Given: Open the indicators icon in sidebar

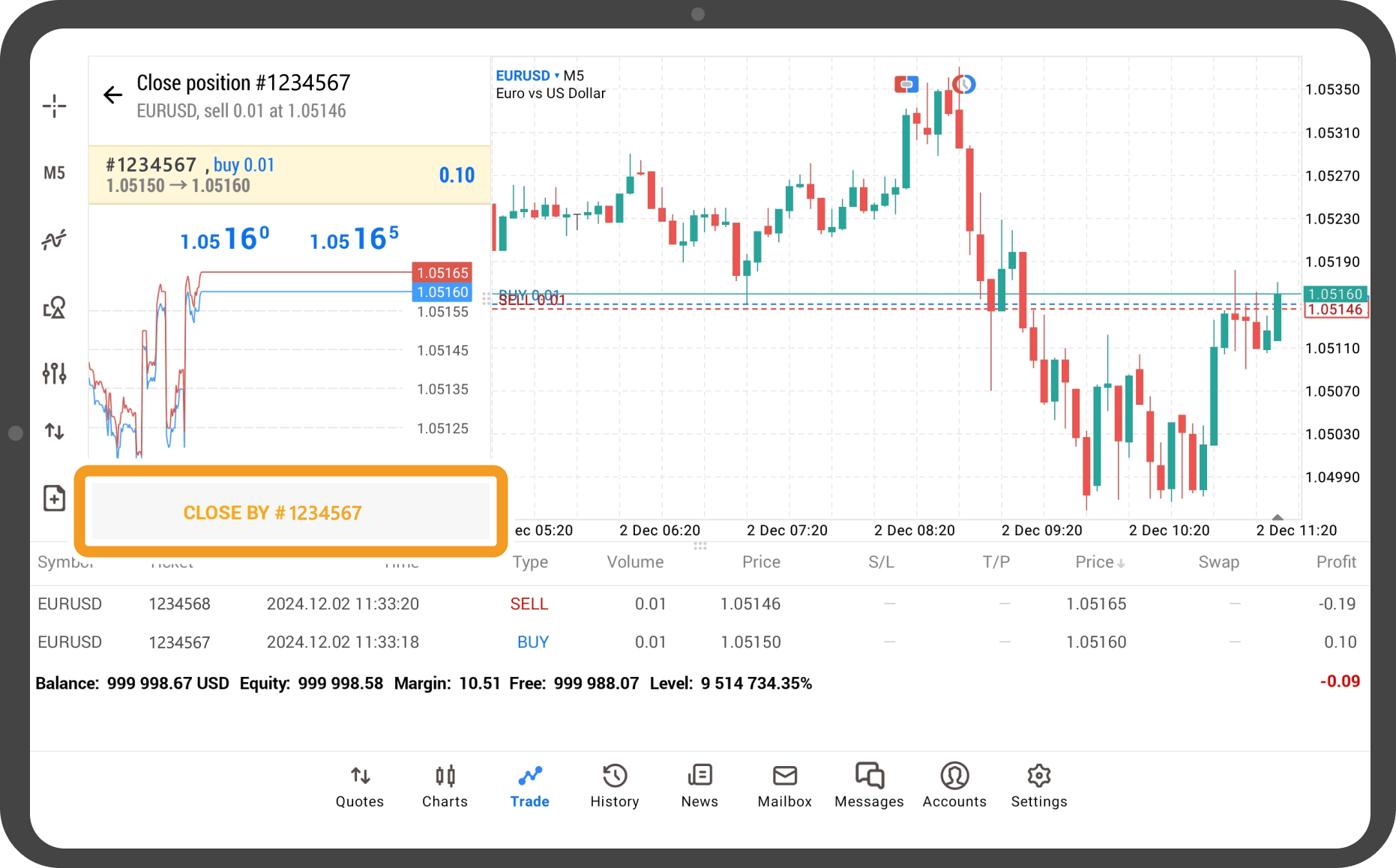Looking at the screenshot, I should coord(54,240).
